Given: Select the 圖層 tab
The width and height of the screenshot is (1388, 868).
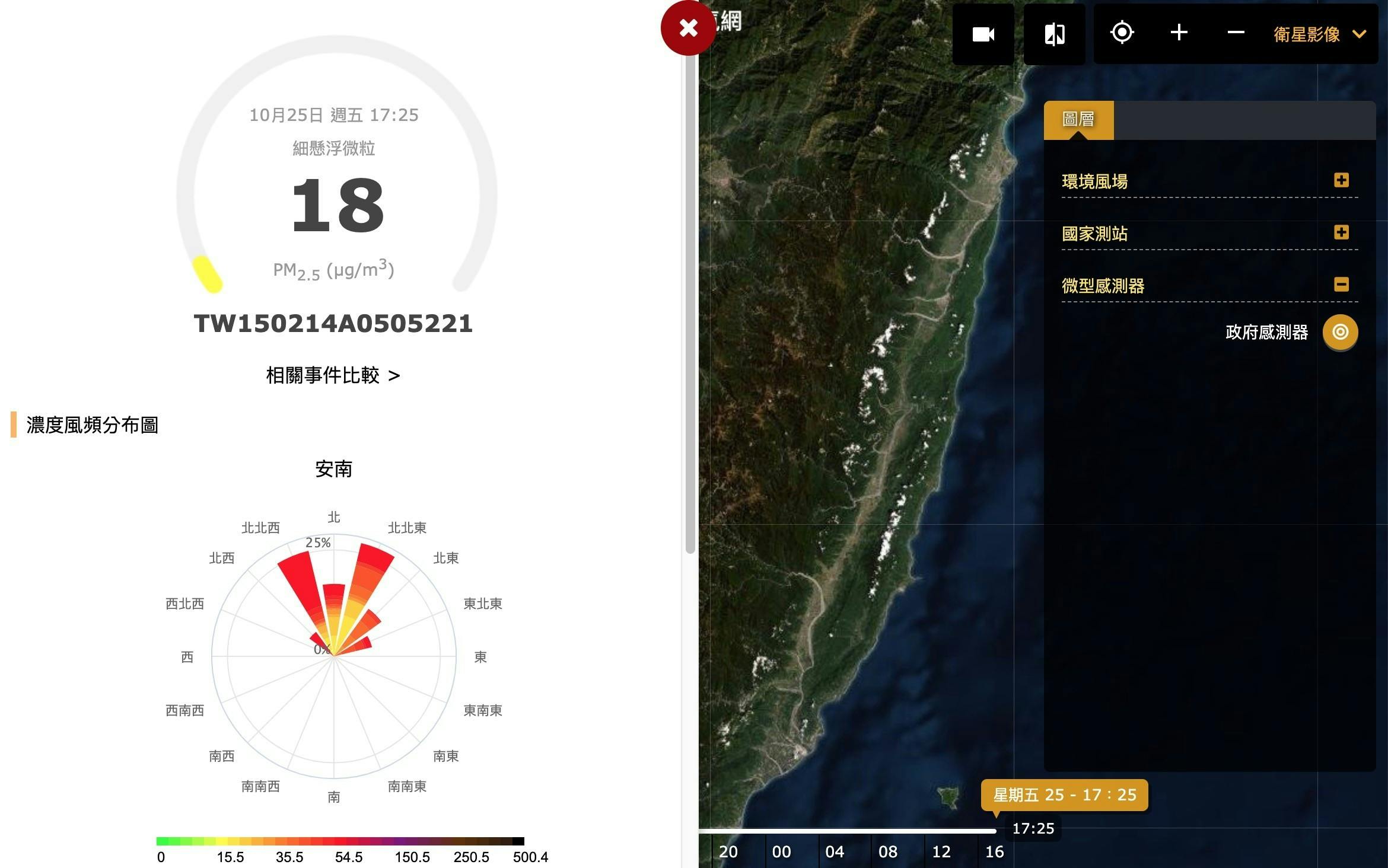Looking at the screenshot, I should pyautogui.click(x=1078, y=120).
